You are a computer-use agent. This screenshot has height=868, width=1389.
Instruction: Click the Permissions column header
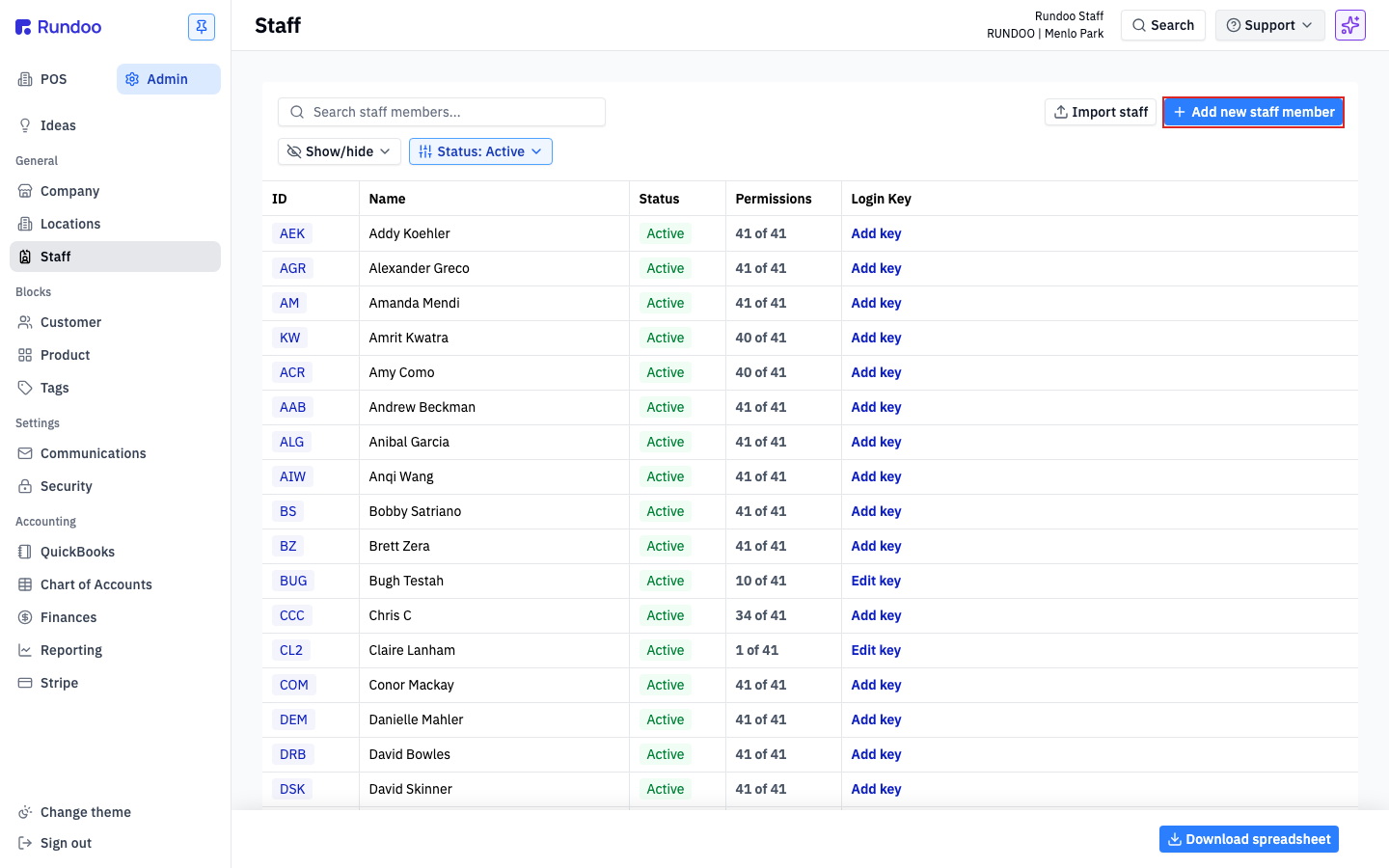(774, 199)
